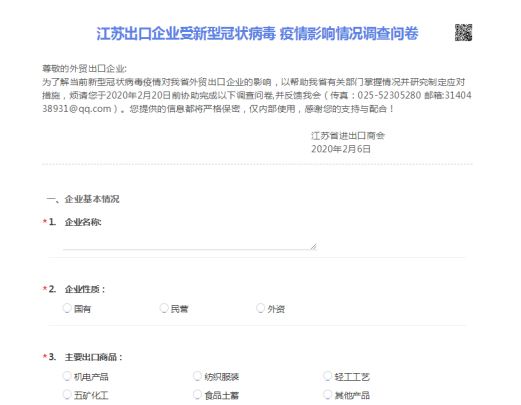Click the QR code icon beside the title
The image size is (521, 405).
pyautogui.click(x=463, y=33)
